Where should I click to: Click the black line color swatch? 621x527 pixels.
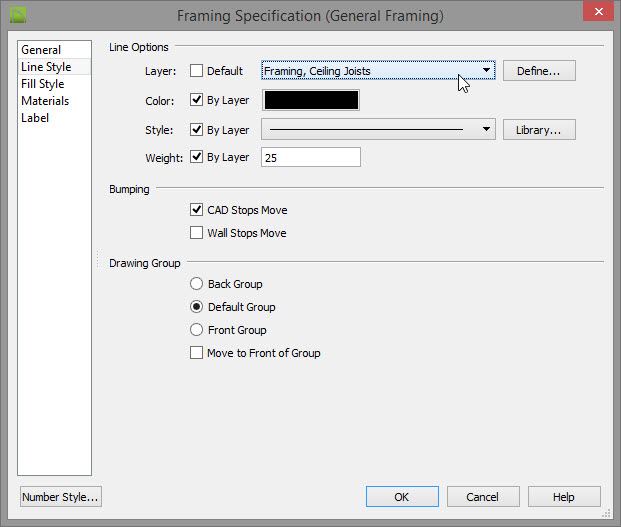(x=311, y=100)
